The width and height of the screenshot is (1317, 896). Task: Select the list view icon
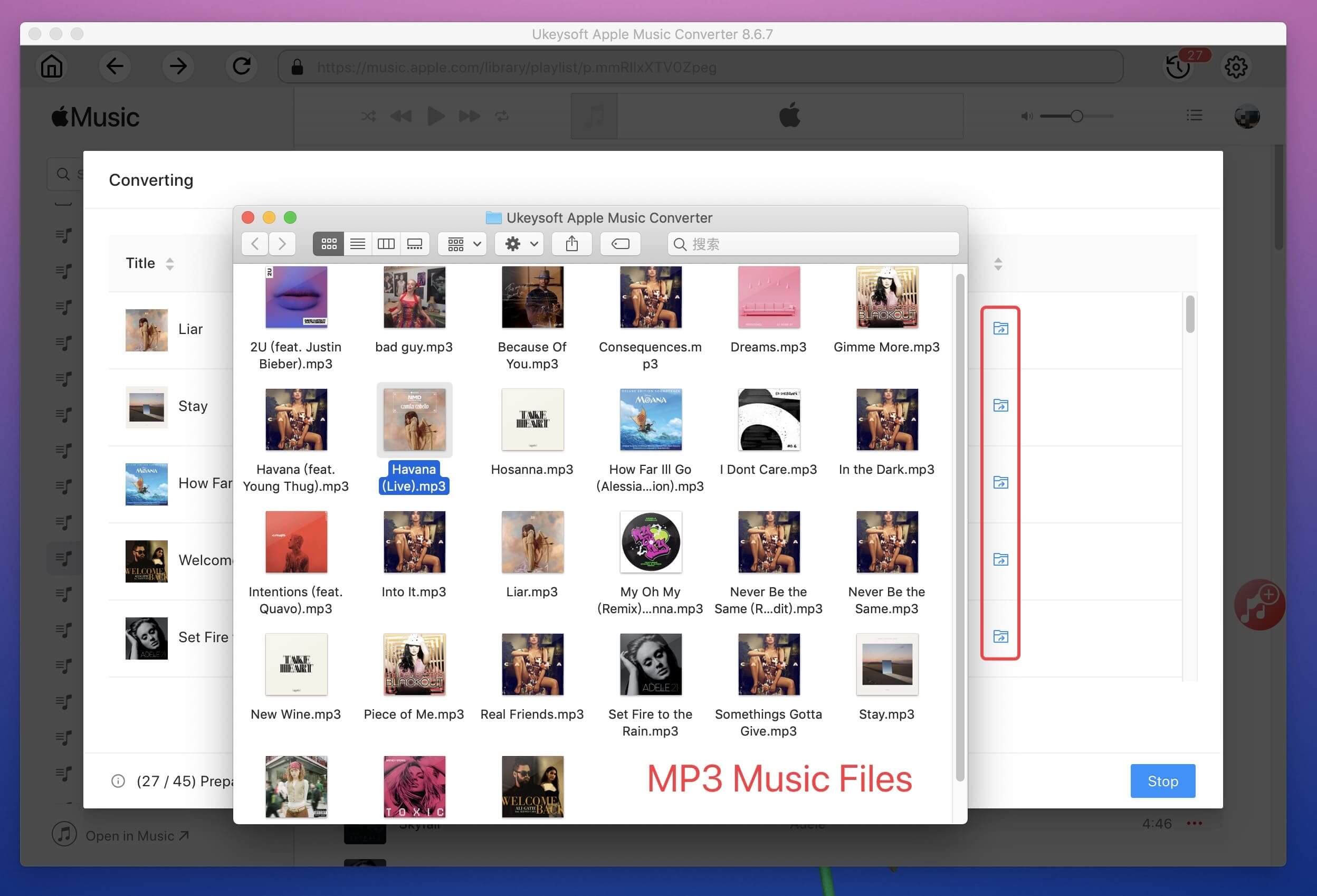tap(356, 243)
